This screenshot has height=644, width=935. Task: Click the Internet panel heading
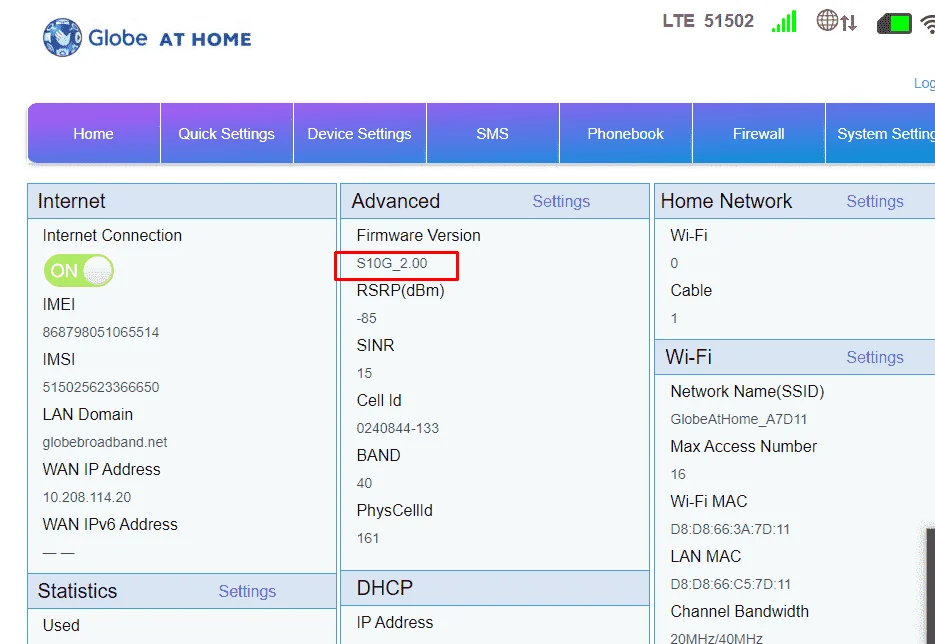pos(72,201)
